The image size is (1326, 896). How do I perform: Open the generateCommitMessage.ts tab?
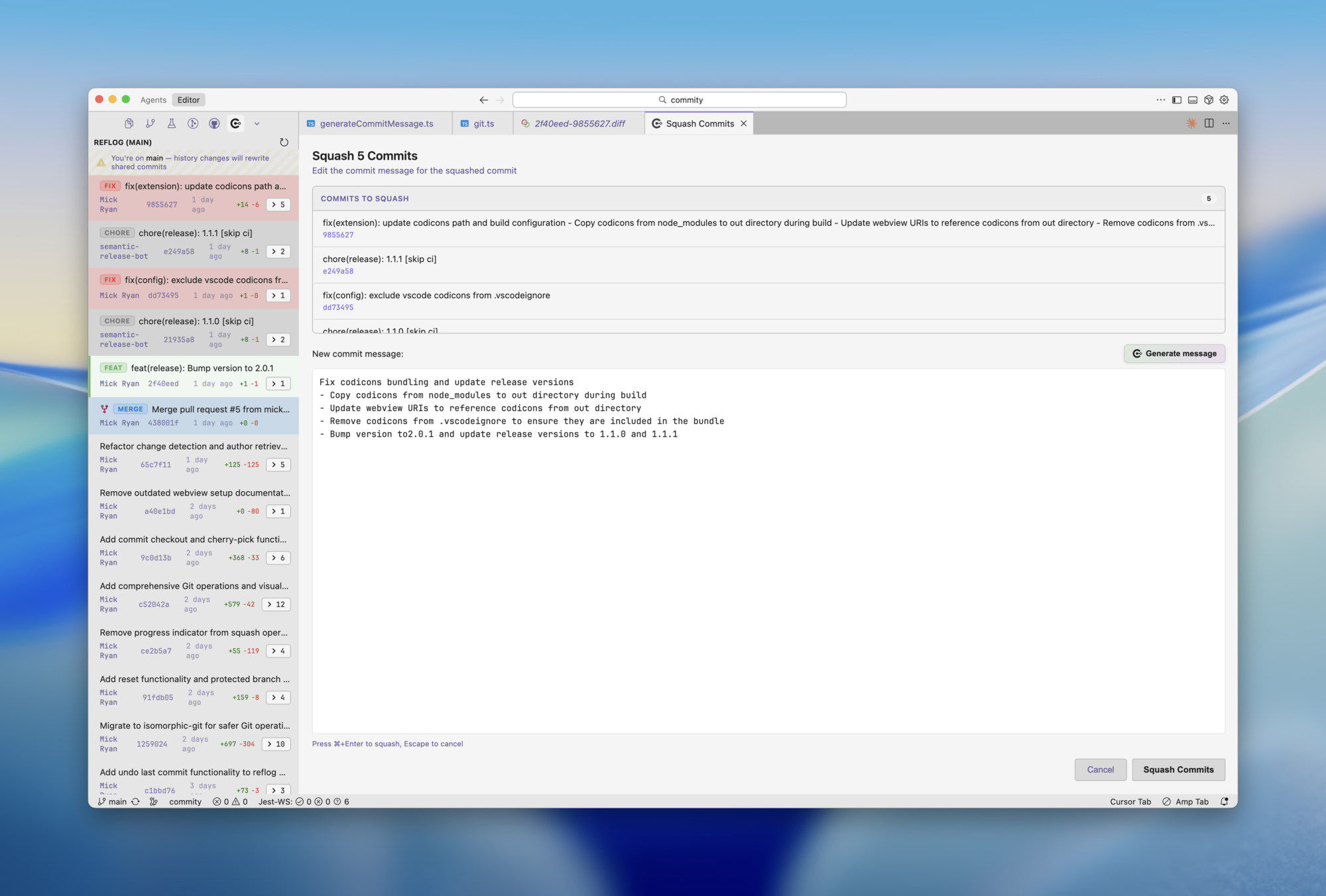coord(376,124)
